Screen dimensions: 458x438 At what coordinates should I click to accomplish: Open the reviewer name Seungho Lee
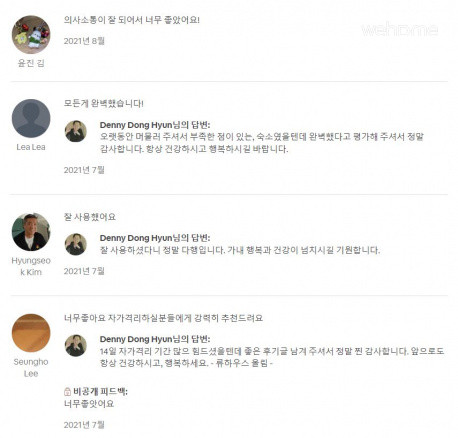[x=31, y=368]
